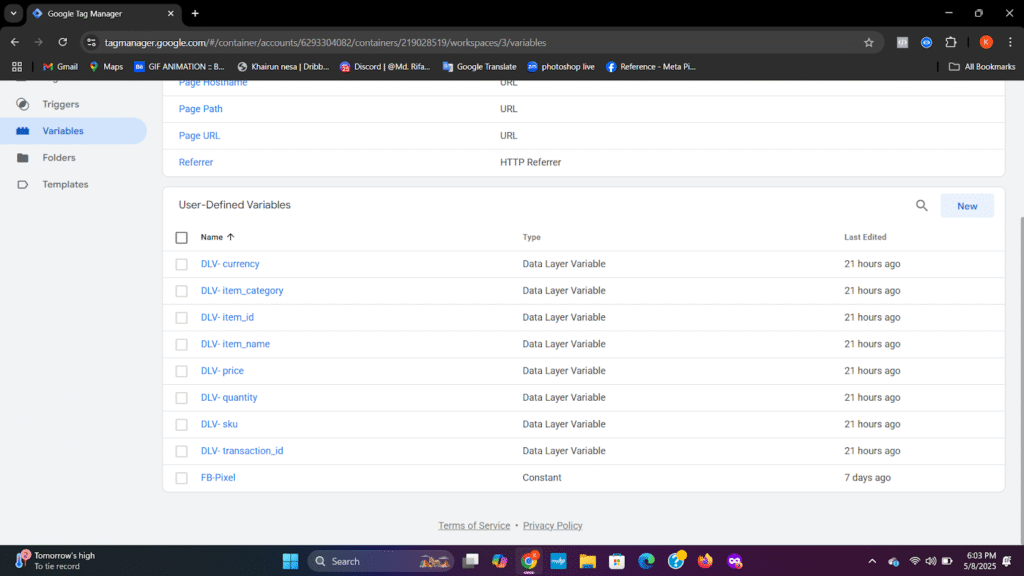Open the FB-Pixel variable link
Viewport: 1024px width, 576px height.
(218, 477)
